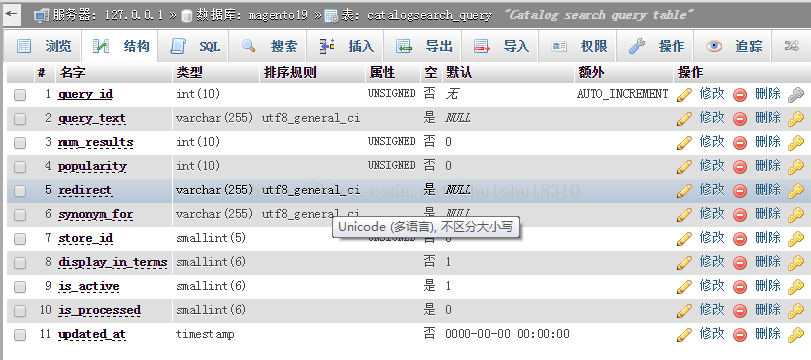
Task: Open the 操作 (Operations) tab
Action: click(x=656, y=47)
